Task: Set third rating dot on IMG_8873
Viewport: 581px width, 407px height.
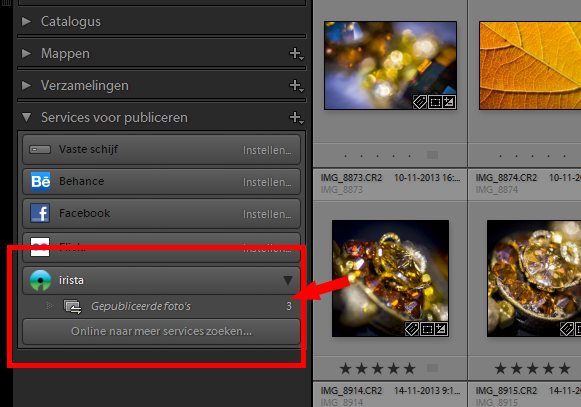Action: pyautogui.click(x=378, y=156)
